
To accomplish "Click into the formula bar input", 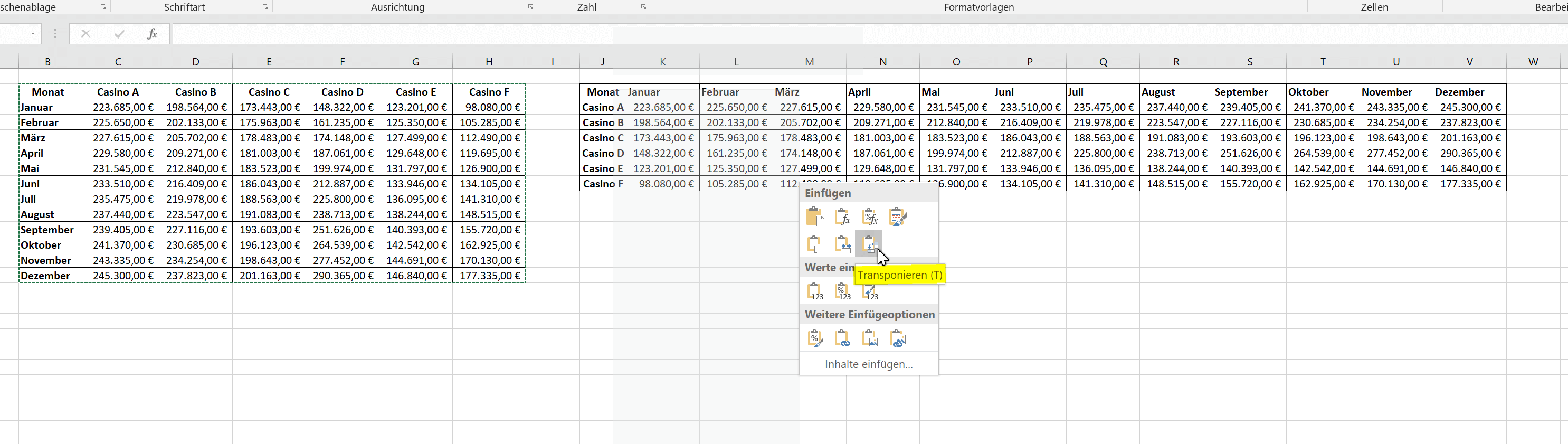I will point(870,34).
